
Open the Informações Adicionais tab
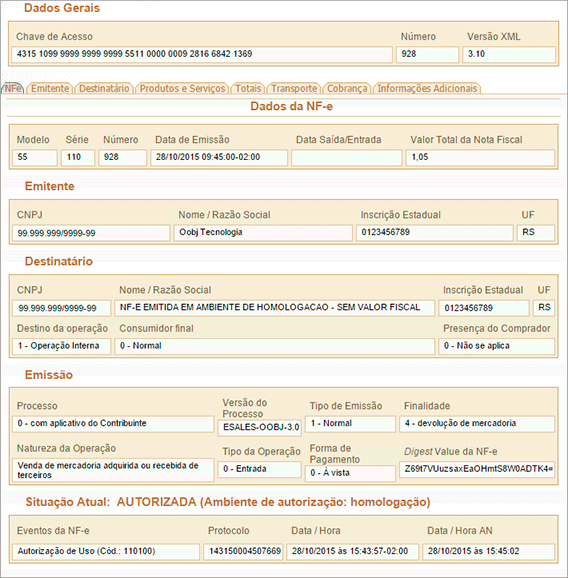427,88
